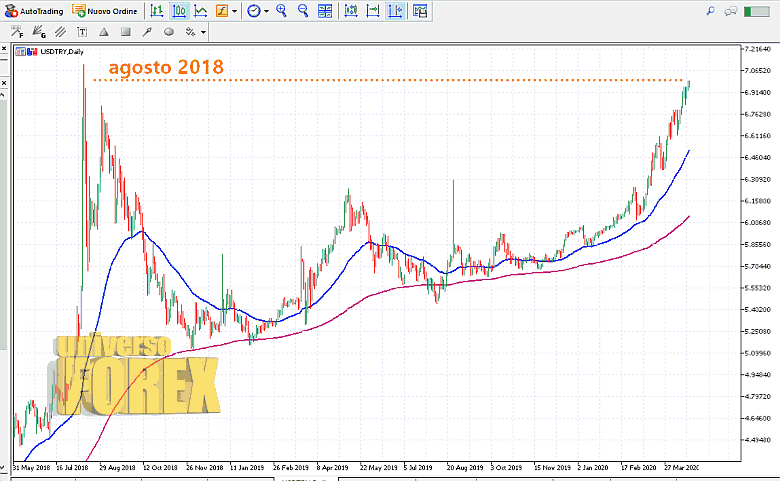
Task: Switch chart to line chart view
Action: [x=200, y=11]
